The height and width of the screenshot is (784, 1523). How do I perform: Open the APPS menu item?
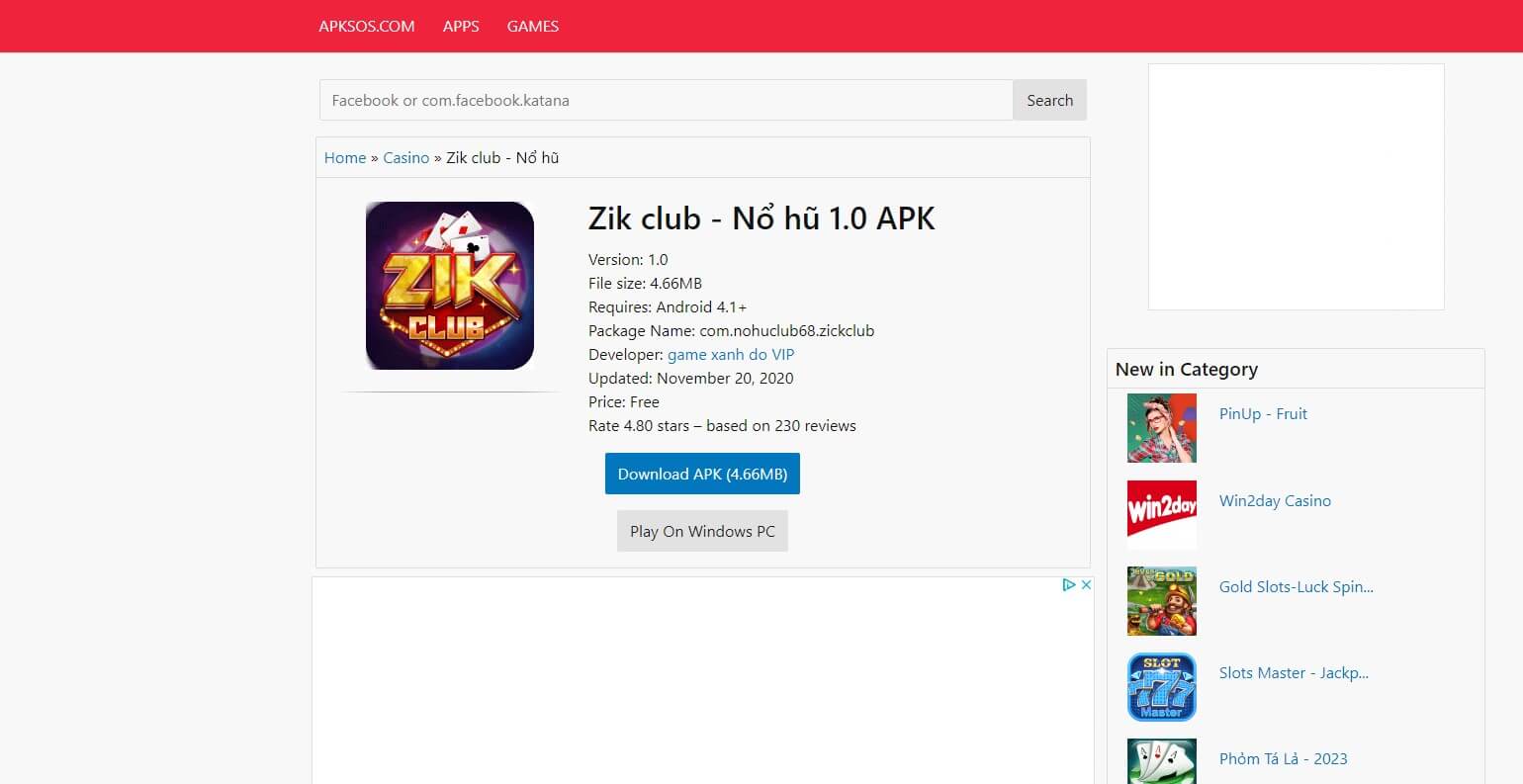pyautogui.click(x=461, y=27)
